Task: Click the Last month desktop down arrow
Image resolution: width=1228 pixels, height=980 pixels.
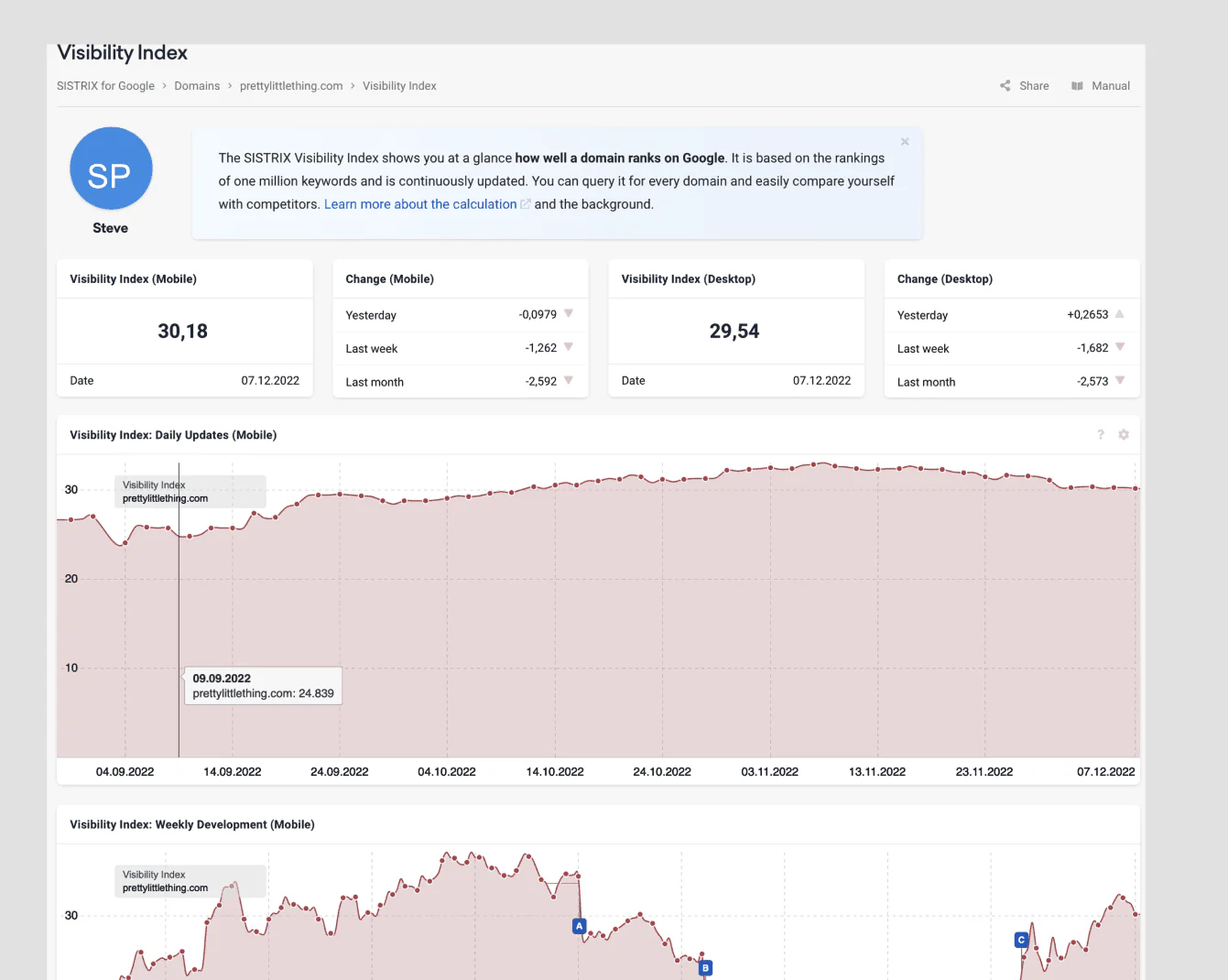Action: click(x=1120, y=380)
